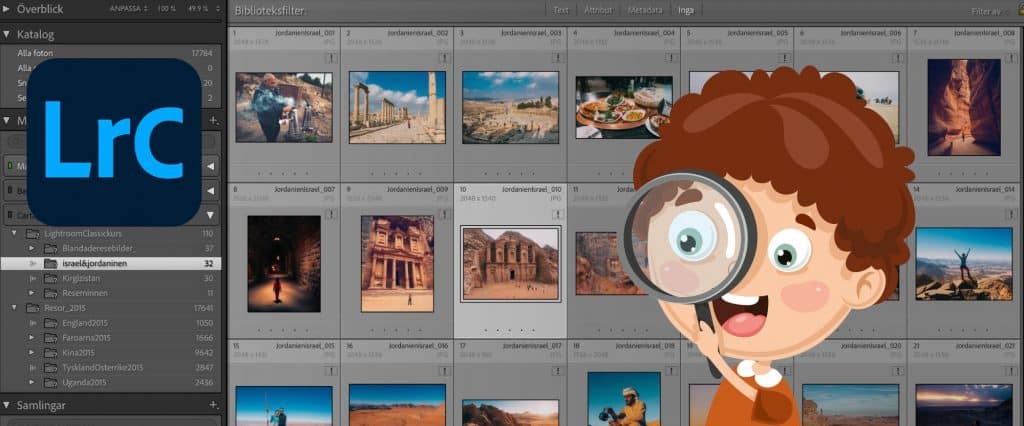Select the Text library filter tab

coord(560,10)
